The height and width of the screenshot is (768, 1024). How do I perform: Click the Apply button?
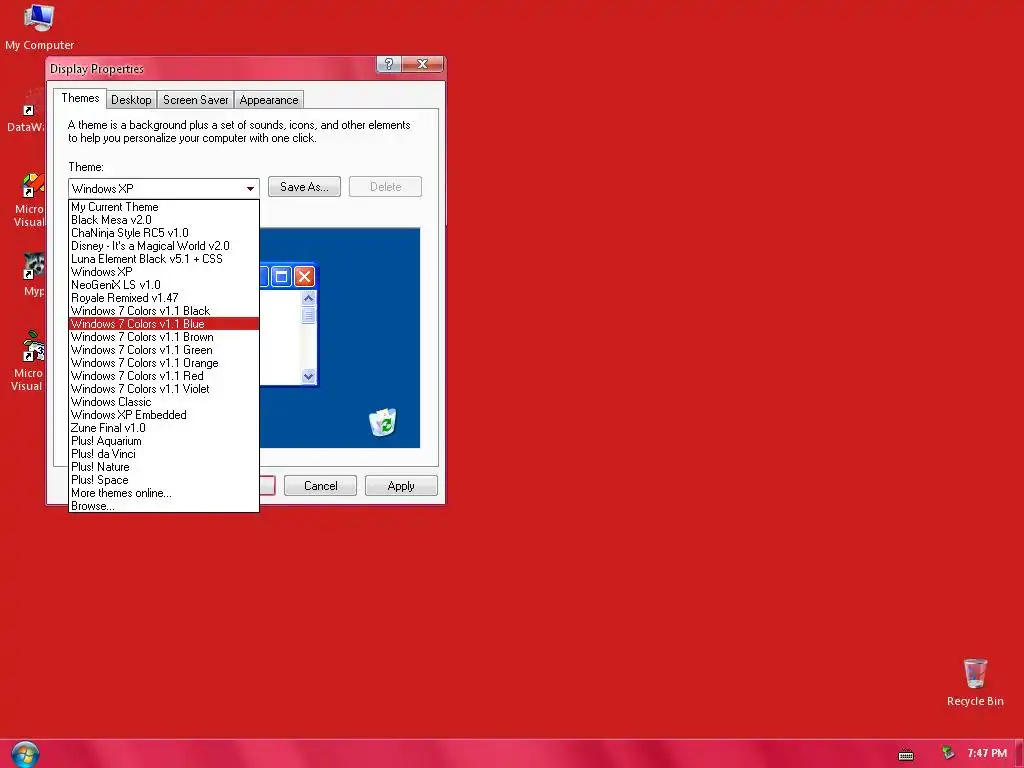coord(401,486)
